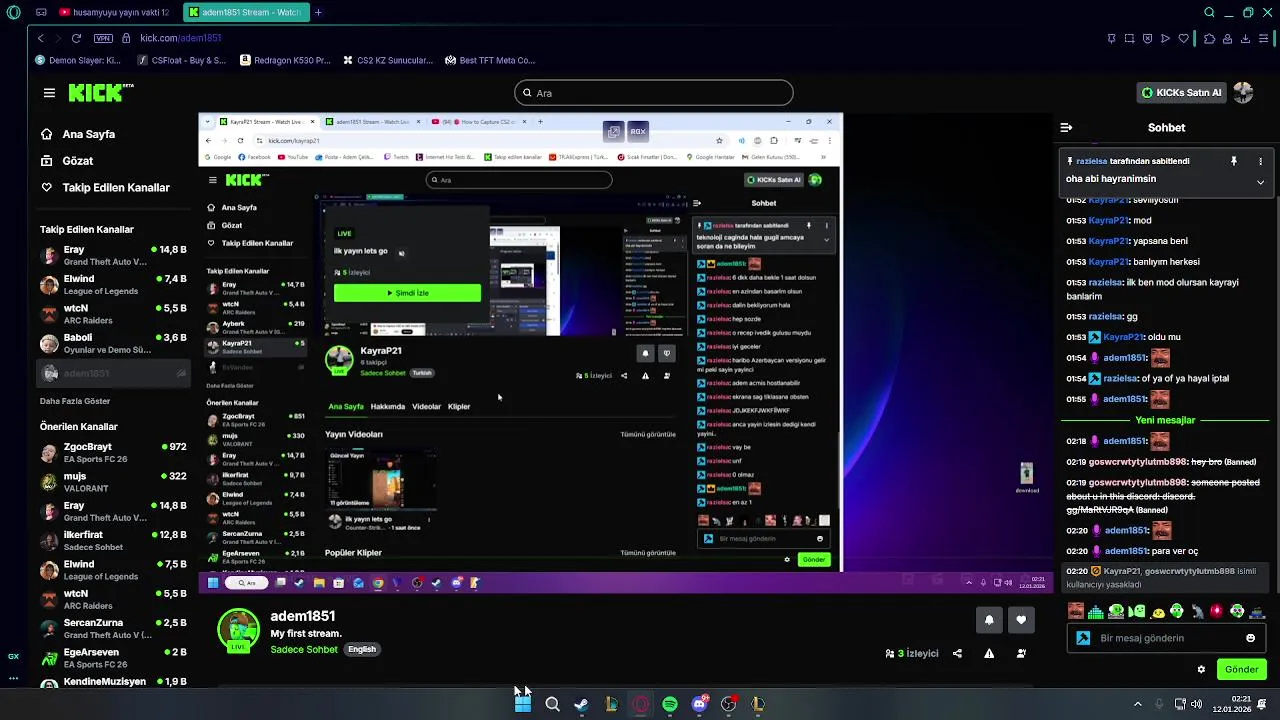Open Gözat in the sidebar
Image resolution: width=1280 pixels, height=720 pixels.
tap(67, 161)
